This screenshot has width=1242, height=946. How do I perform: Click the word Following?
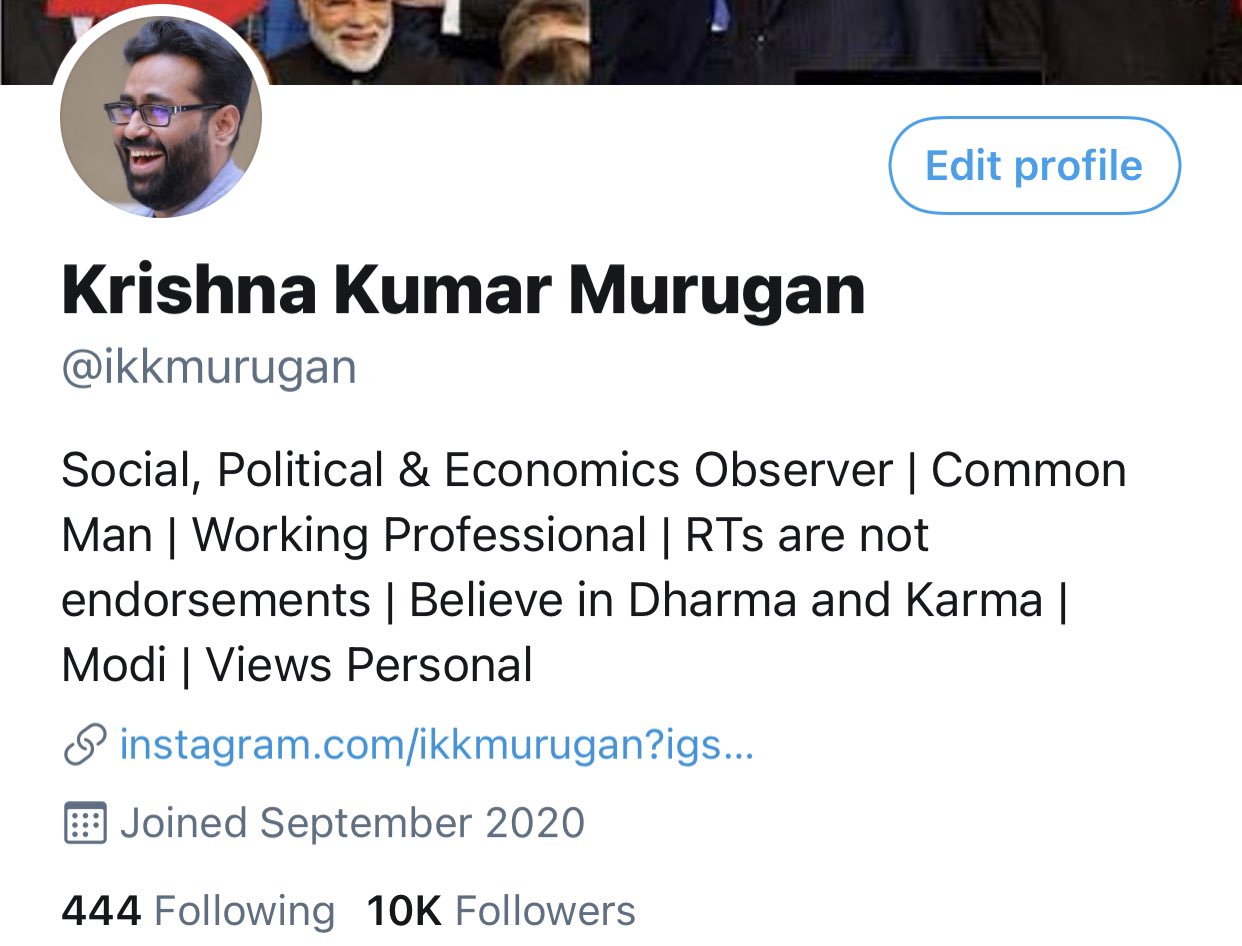click(245, 911)
